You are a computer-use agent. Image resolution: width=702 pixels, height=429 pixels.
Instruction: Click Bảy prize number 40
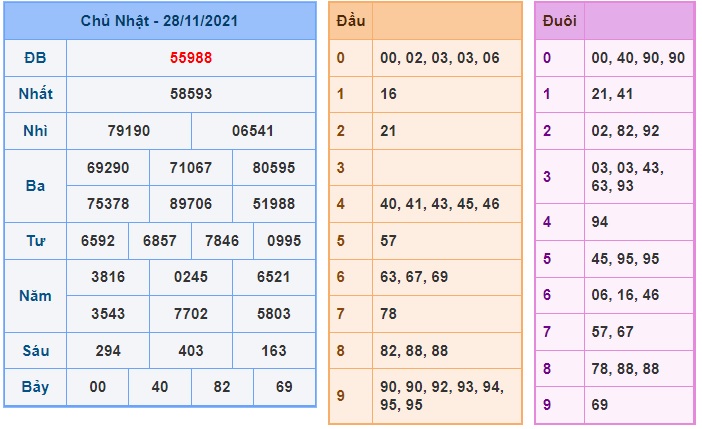[160, 386]
